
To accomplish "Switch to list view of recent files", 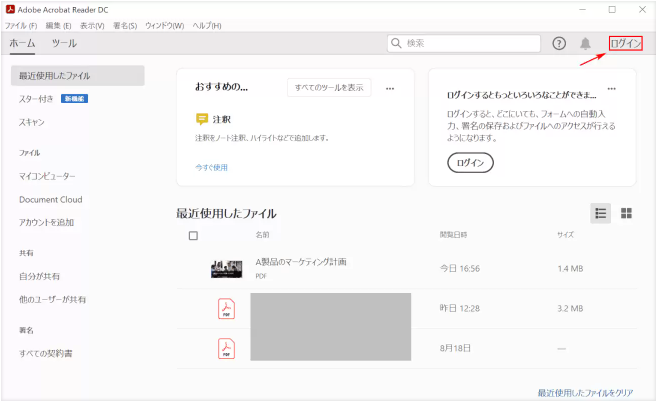I will click(600, 213).
